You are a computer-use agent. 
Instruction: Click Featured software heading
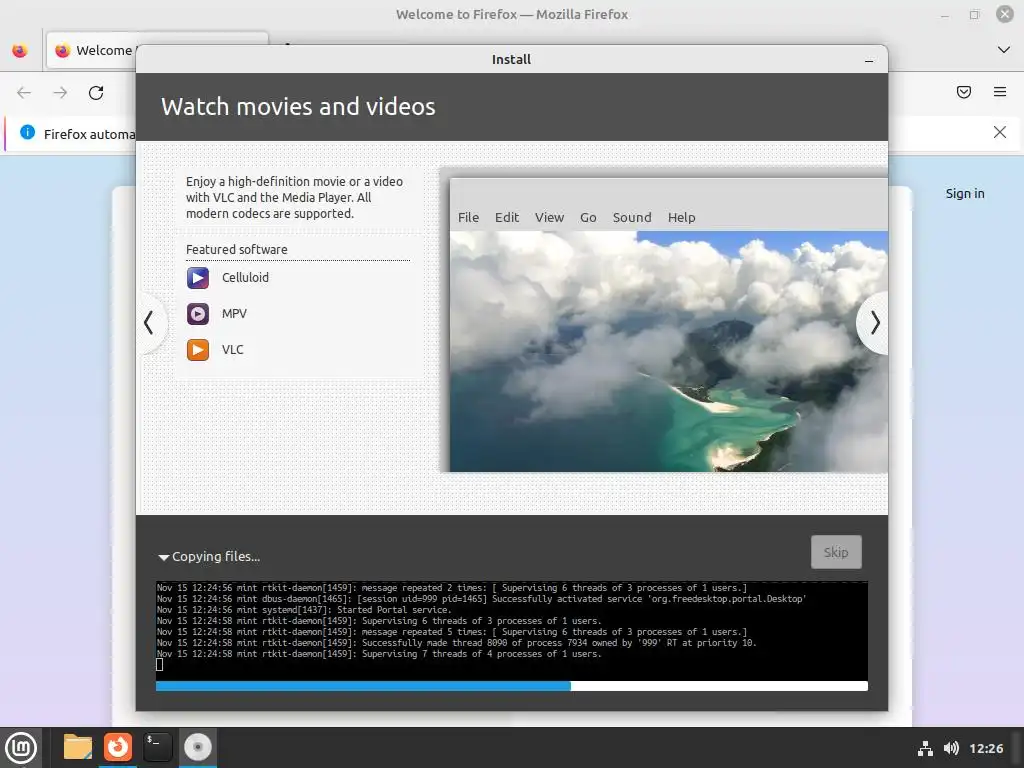point(236,249)
